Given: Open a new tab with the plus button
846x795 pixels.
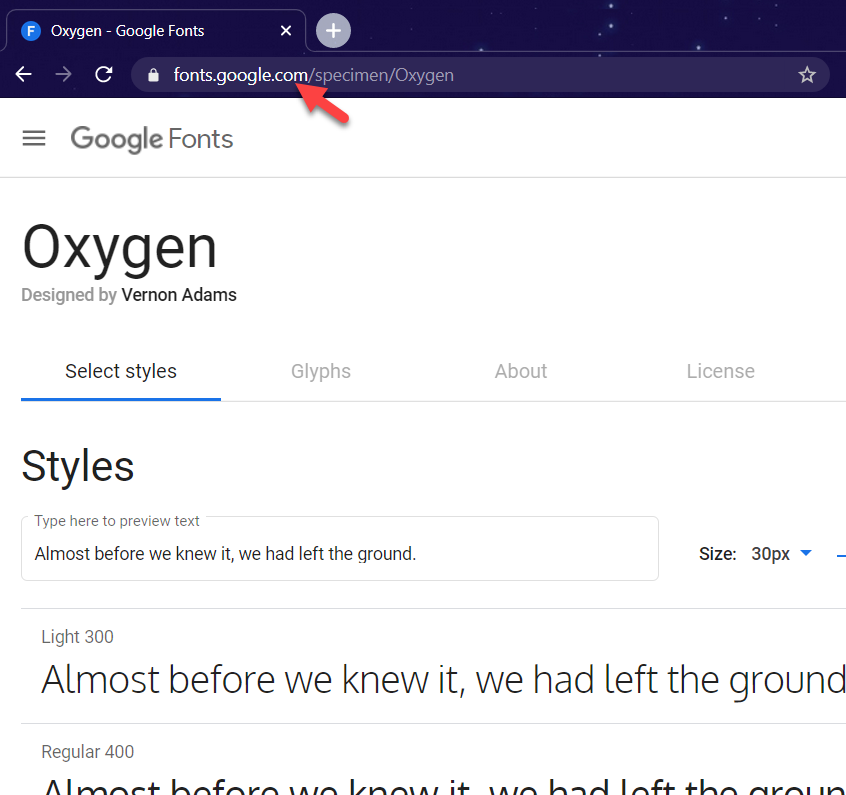Looking at the screenshot, I should click(333, 30).
